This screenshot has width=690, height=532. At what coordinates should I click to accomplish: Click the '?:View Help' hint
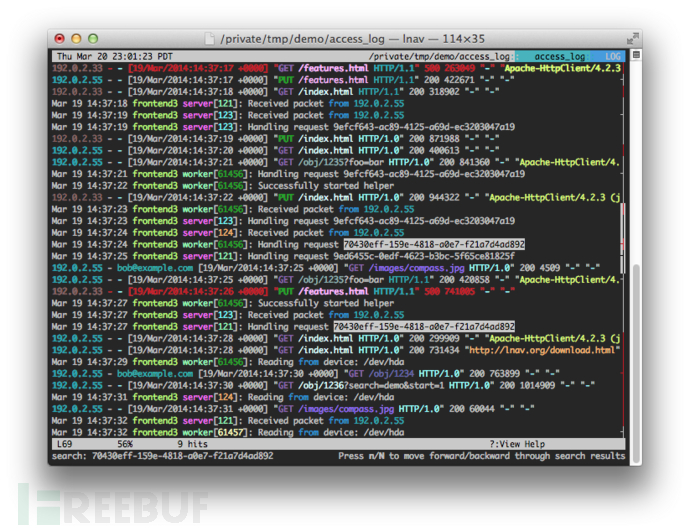517,444
